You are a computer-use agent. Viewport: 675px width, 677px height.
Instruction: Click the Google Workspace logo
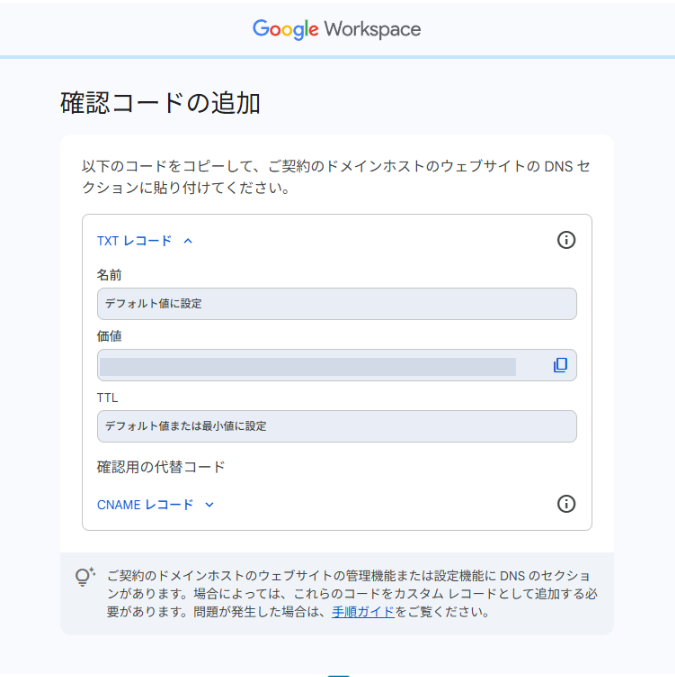[x=337, y=29]
